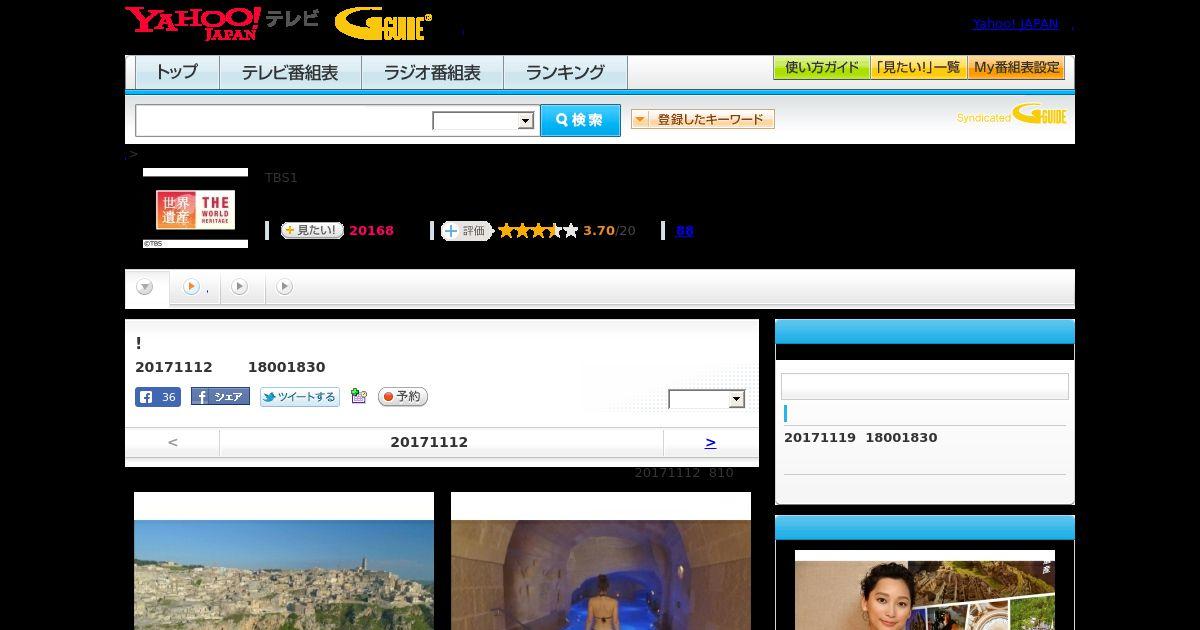The height and width of the screenshot is (630, 1200).
Task: Select the fourth gray play arrow tab
Action: [x=285, y=288]
